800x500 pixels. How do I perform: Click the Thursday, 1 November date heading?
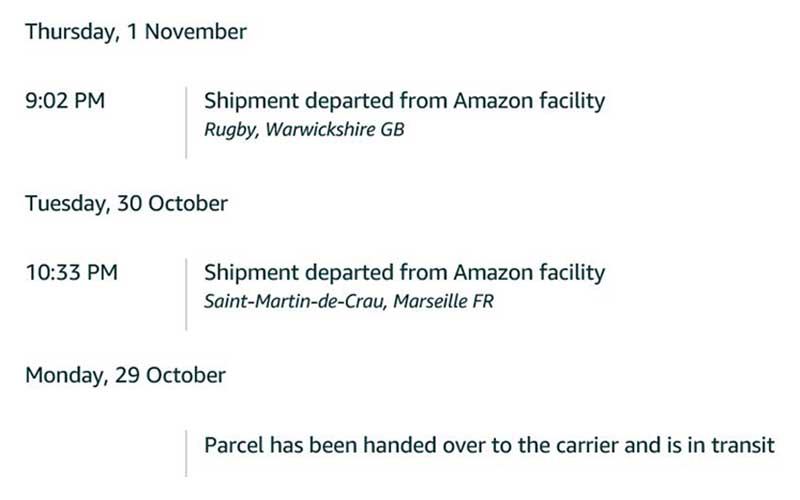click(136, 31)
